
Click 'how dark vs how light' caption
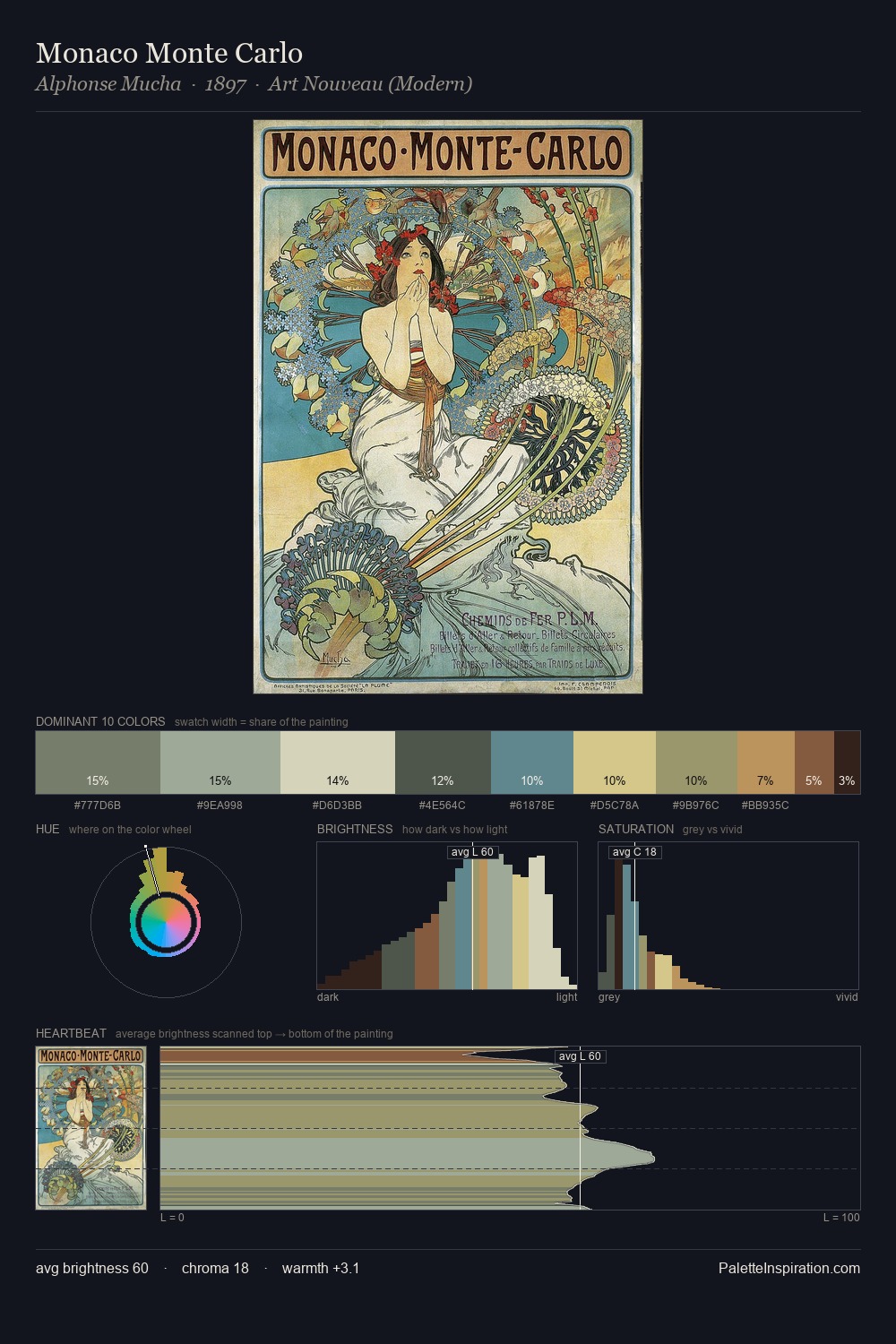pyautogui.click(x=455, y=830)
